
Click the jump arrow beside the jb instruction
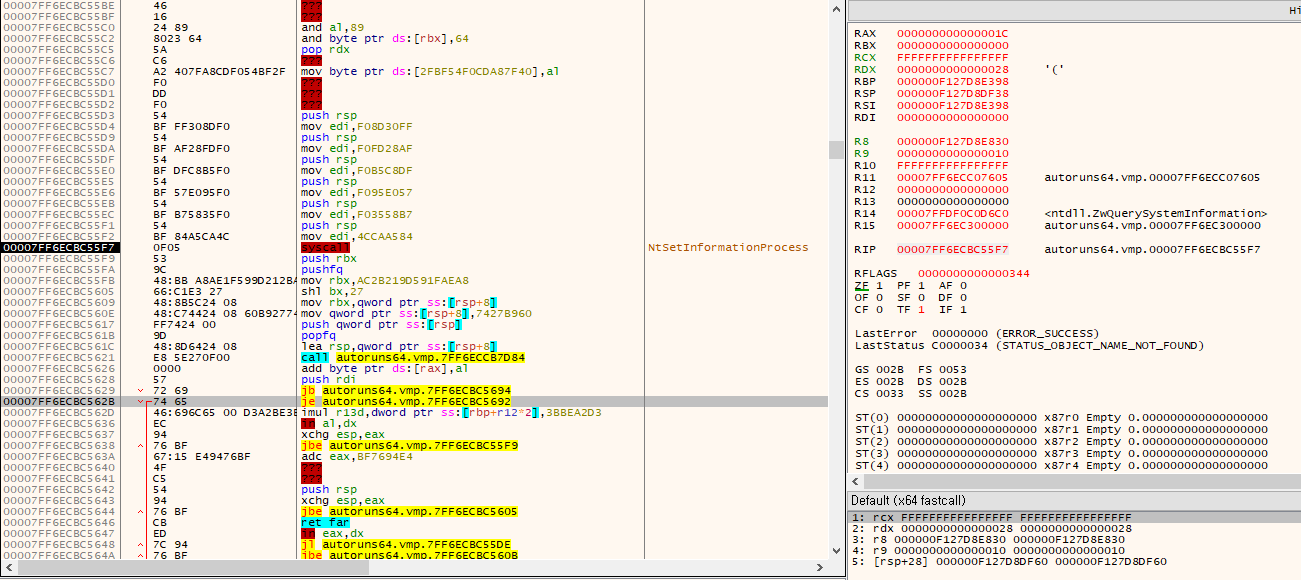pyautogui.click(x=140, y=390)
